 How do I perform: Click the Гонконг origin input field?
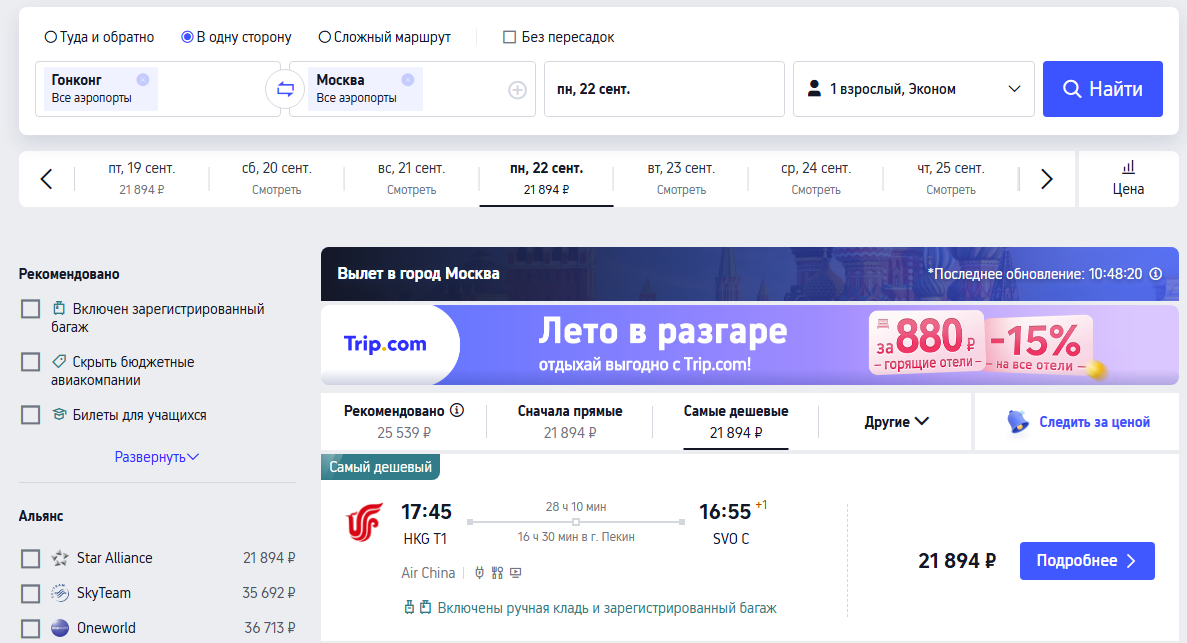157,89
